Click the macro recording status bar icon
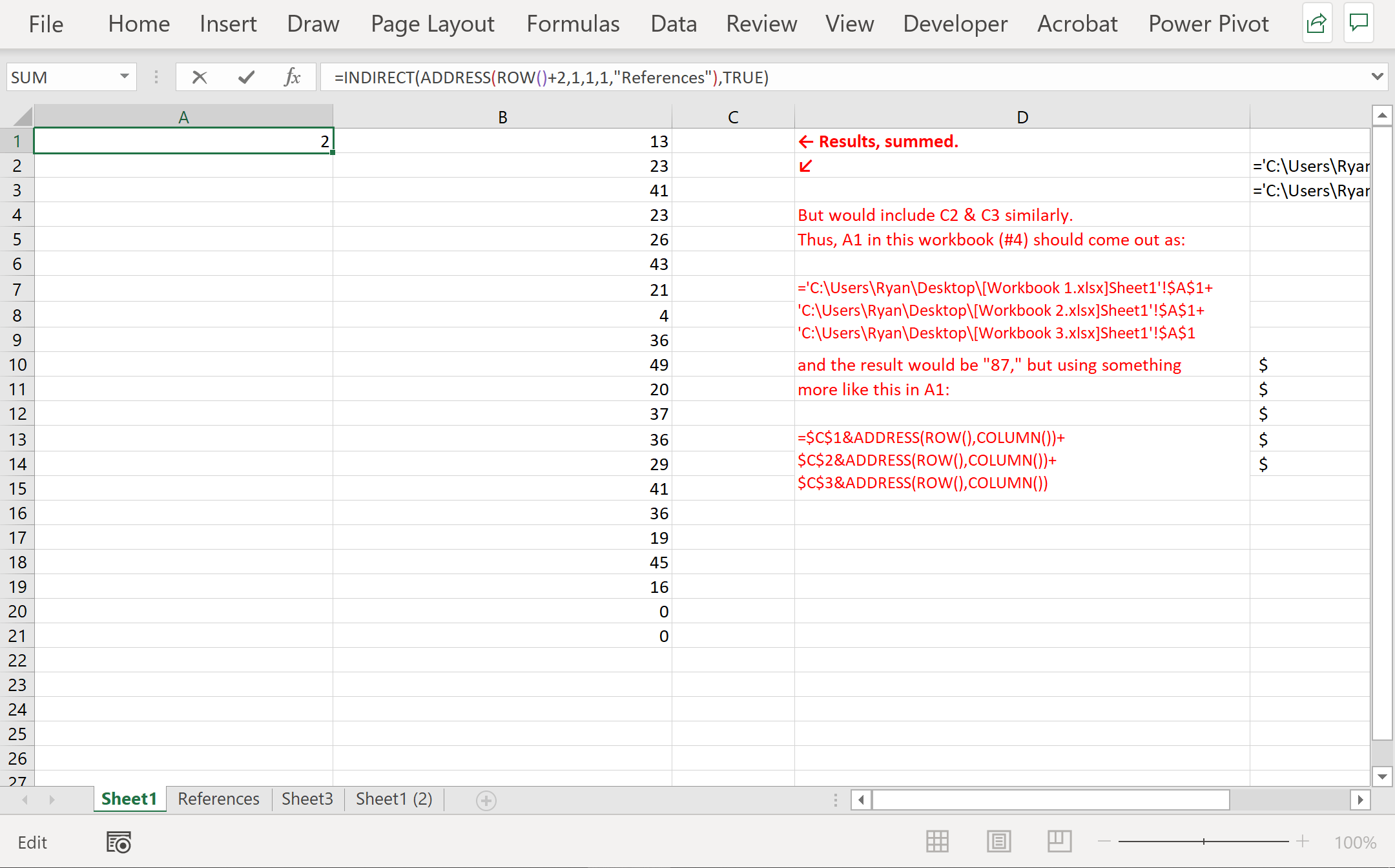 click(119, 842)
